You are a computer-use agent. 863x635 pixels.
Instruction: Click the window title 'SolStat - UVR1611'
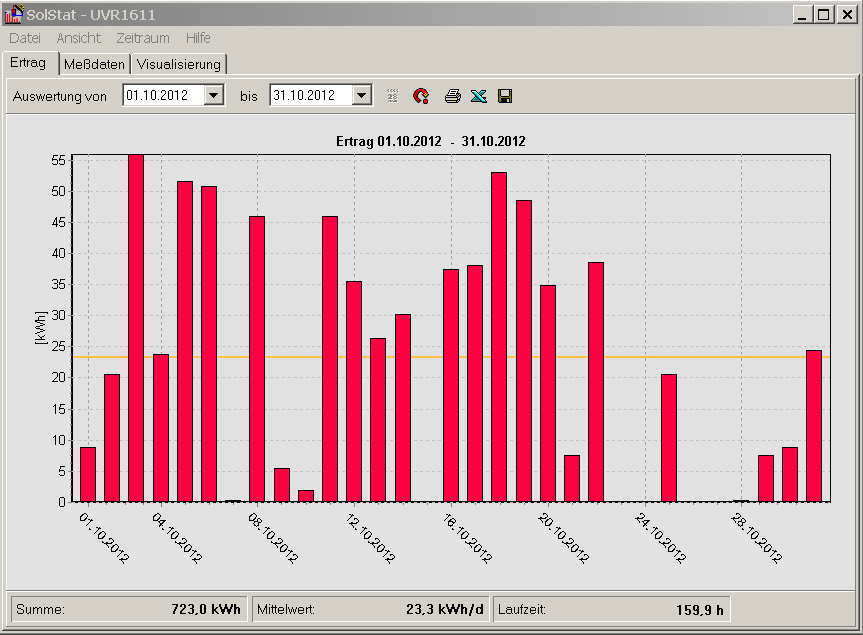click(91, 15)
